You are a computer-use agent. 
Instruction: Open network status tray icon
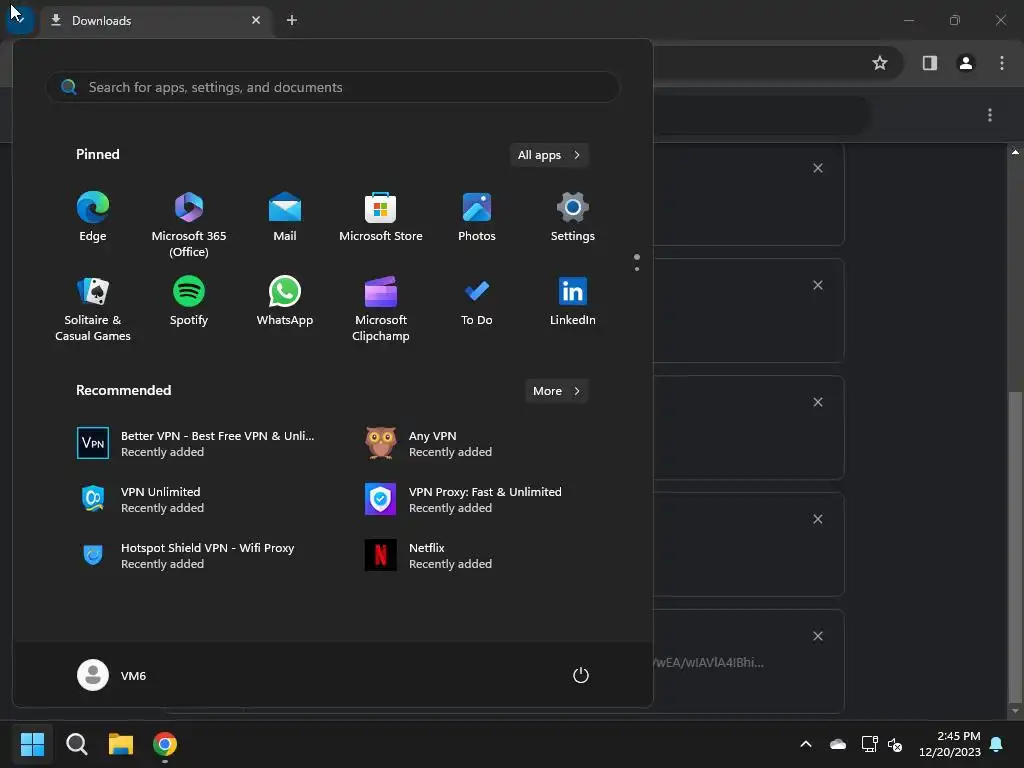(869, 744)
